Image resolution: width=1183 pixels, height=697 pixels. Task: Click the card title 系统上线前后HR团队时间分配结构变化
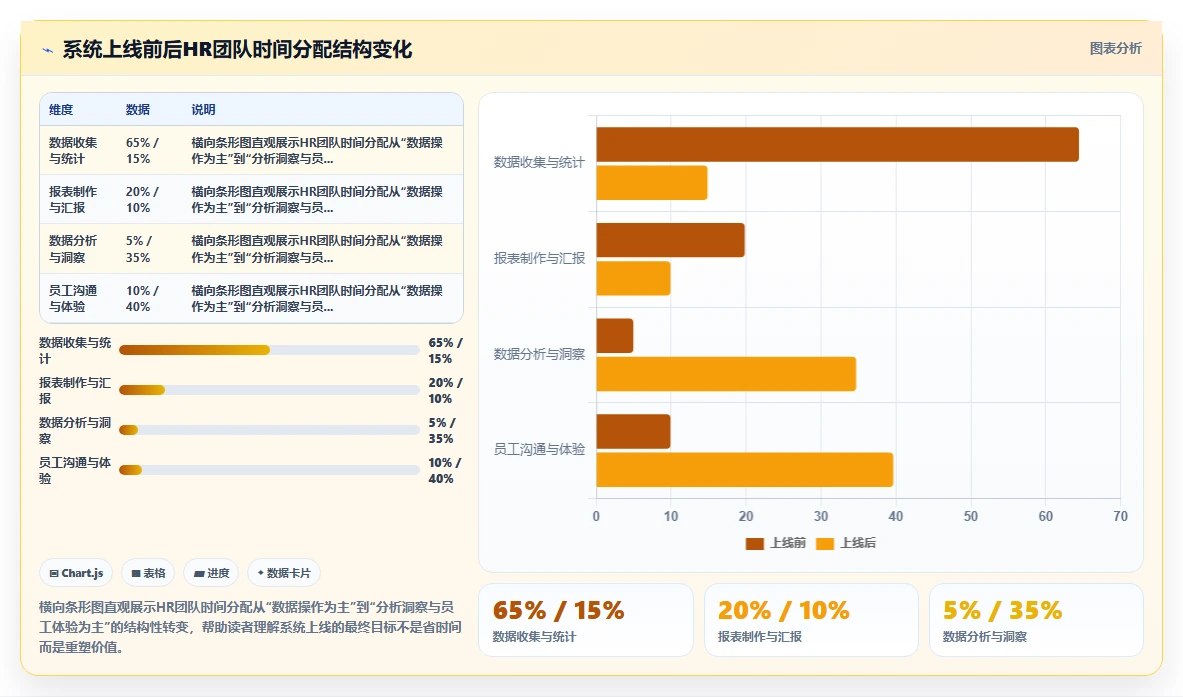[x=237, y=50]
